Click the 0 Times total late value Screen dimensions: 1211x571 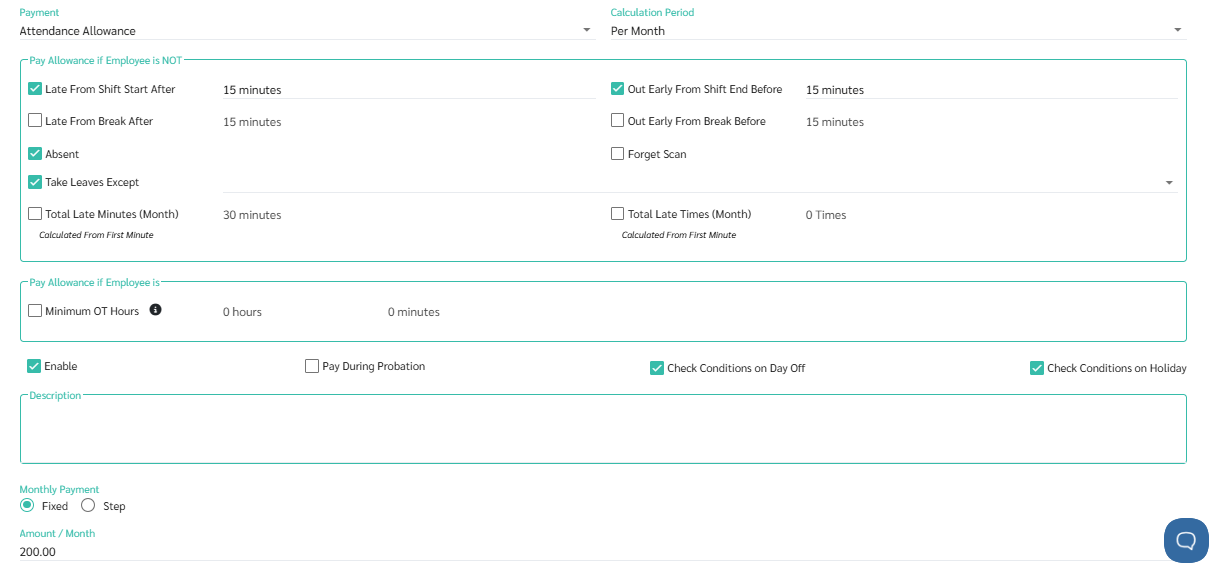[x=826, y=215]
